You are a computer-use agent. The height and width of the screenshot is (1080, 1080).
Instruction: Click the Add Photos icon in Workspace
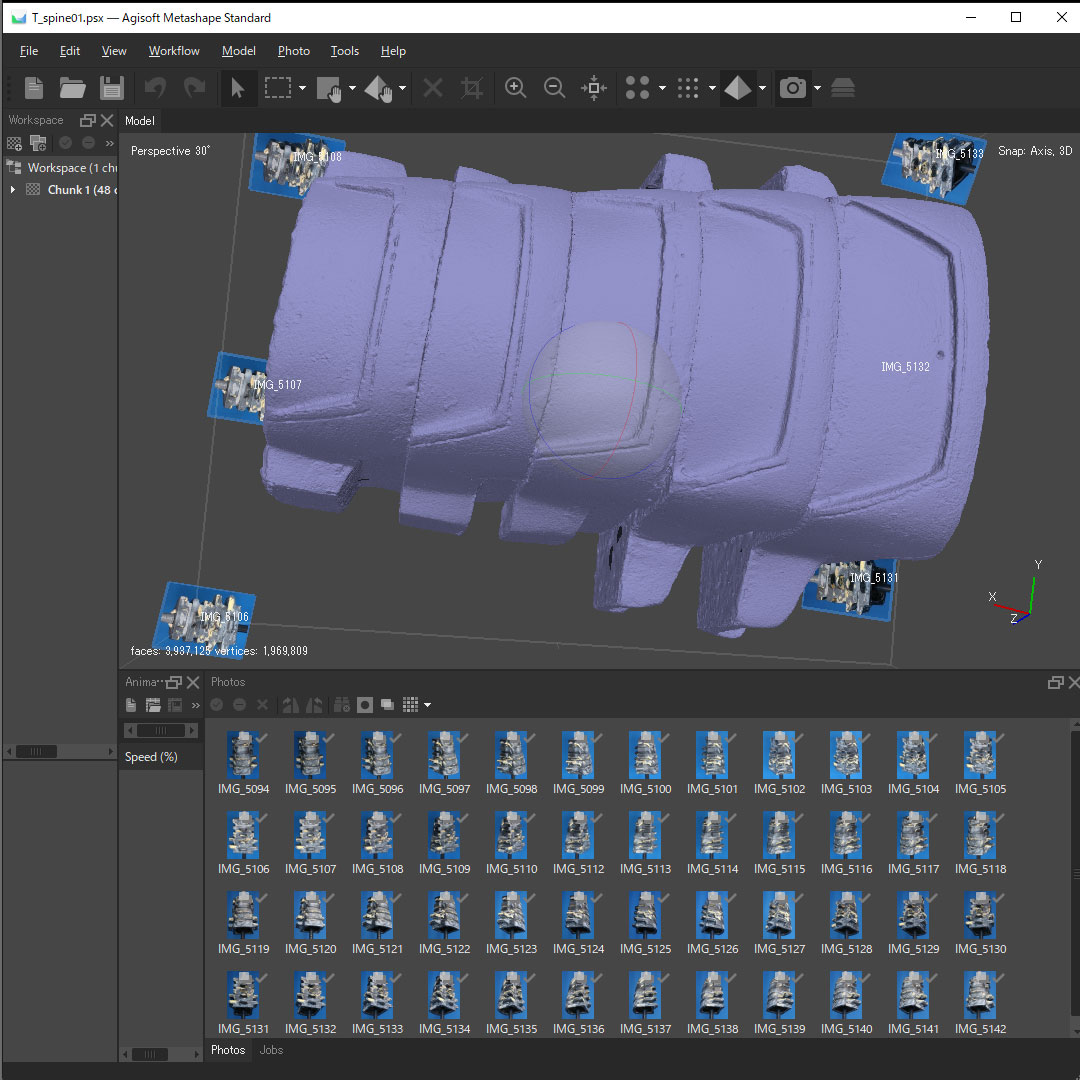[x=38, y=143]
